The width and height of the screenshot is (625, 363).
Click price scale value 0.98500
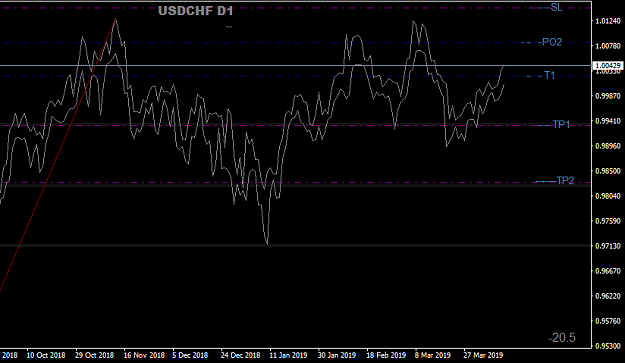[608, 171]
